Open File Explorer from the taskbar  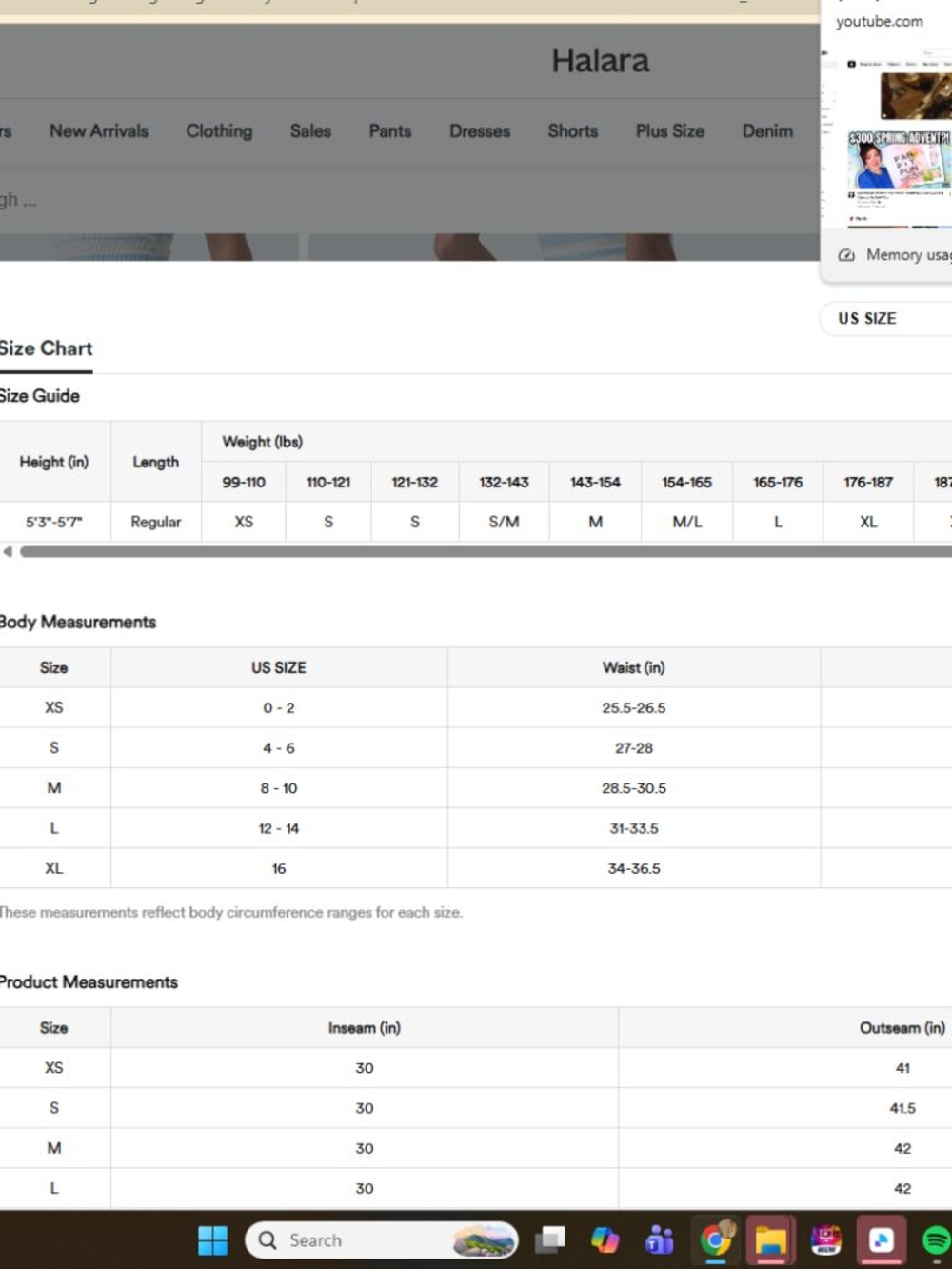tap(770, 1239)
